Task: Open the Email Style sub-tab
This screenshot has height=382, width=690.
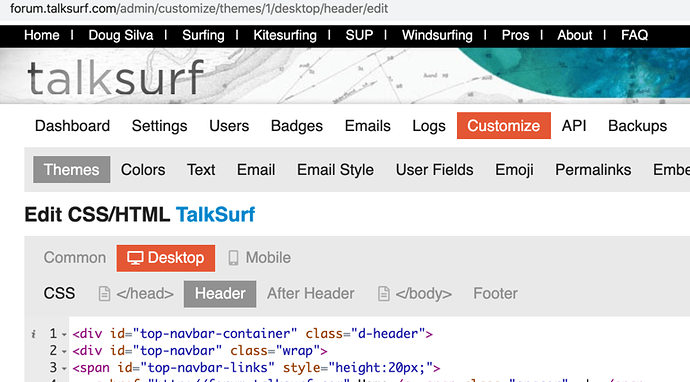Action: [x=335, y=170]
